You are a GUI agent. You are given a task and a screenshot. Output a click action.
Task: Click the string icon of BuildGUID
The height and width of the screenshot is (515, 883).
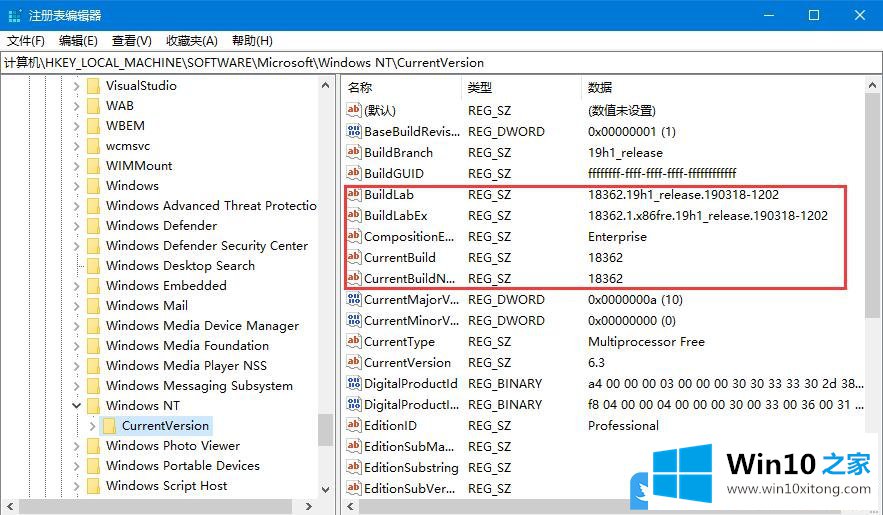354,173
